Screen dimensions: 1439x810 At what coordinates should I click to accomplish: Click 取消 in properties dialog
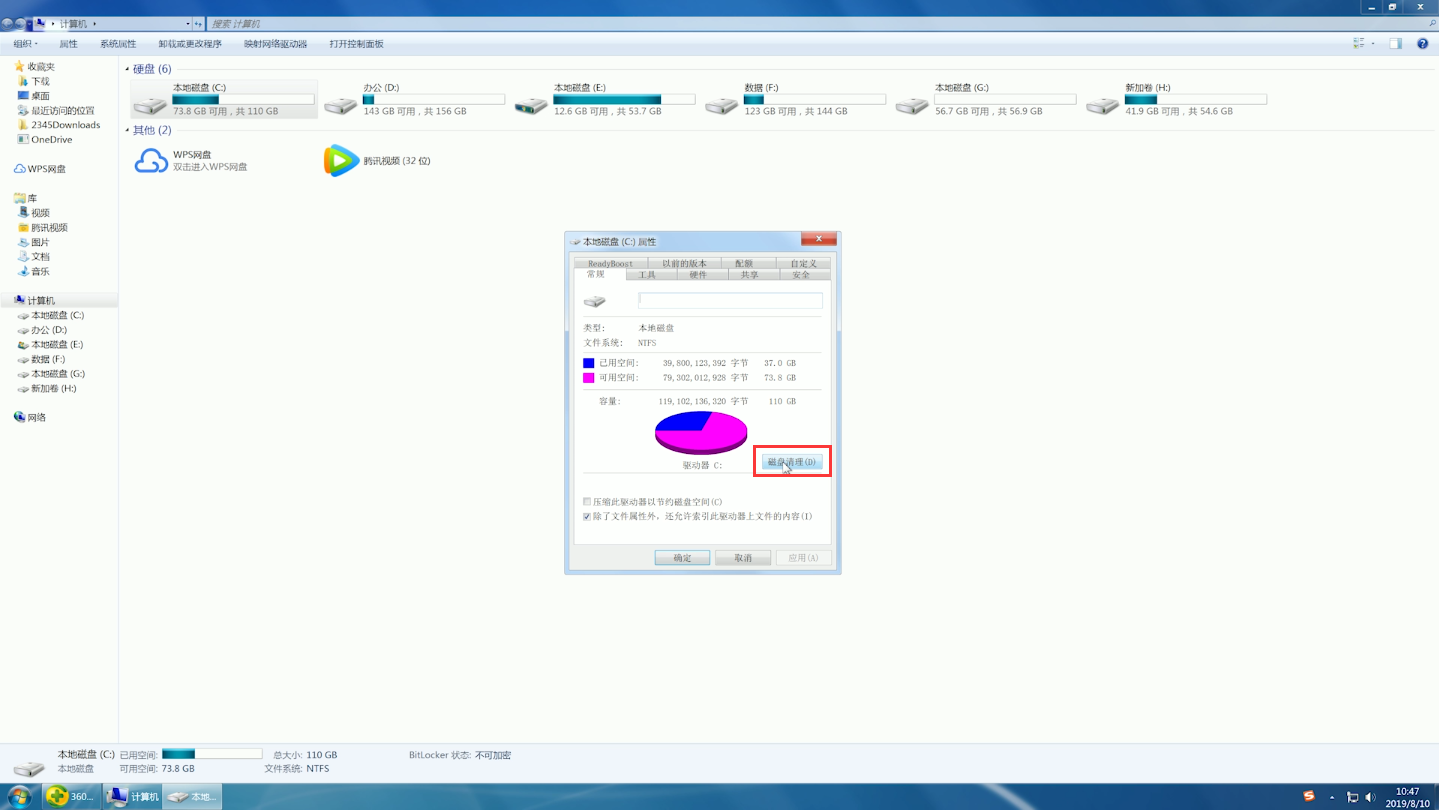pos(743,558)
